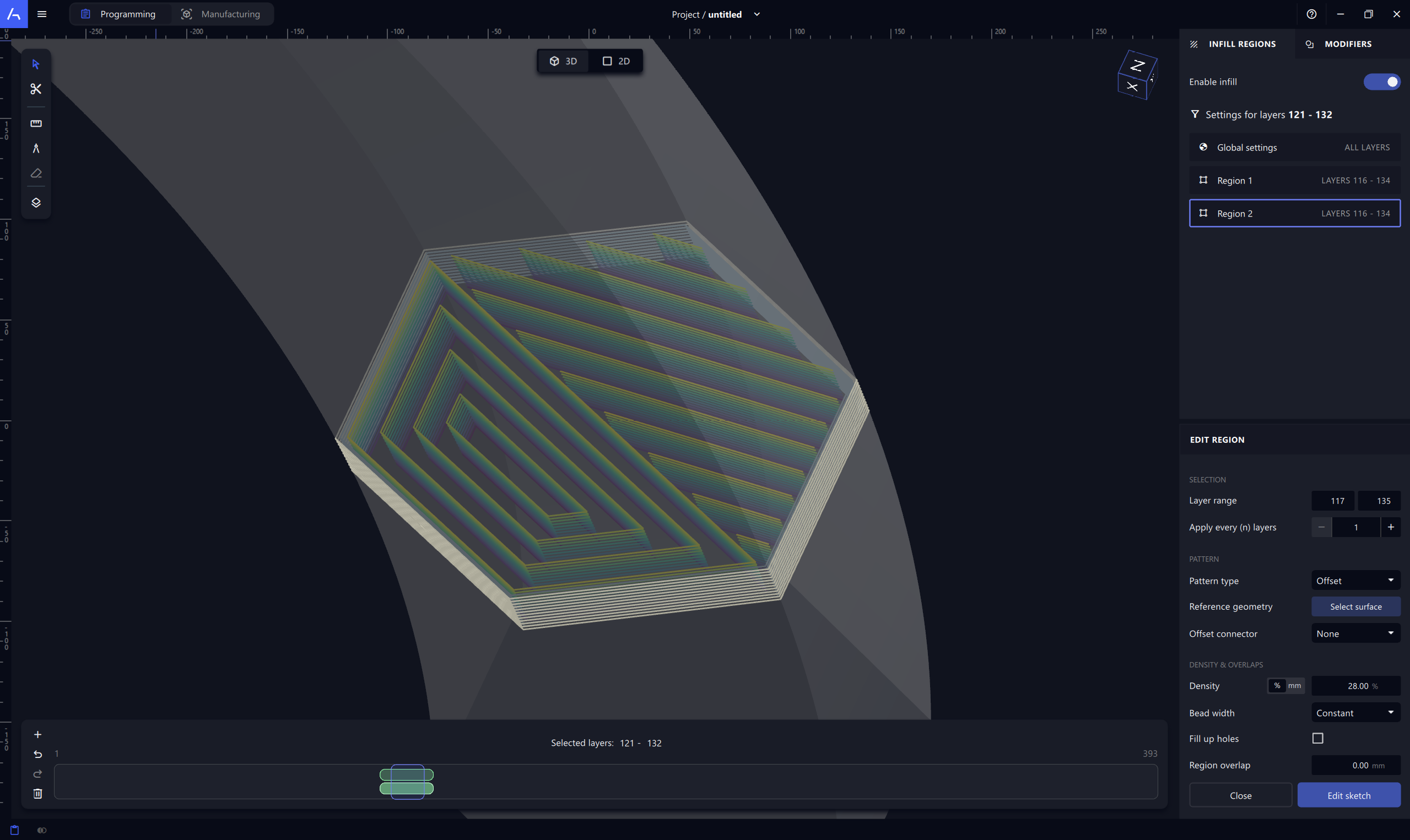Screen dimensions: 1410x840
Task: Click the Select surface button
Action: coord(1355,606)
